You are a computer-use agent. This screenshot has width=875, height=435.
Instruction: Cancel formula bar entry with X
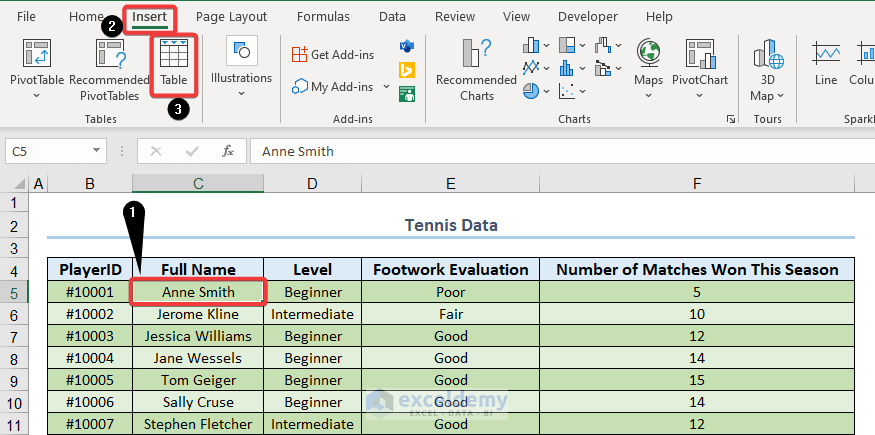tap(156, 151)
